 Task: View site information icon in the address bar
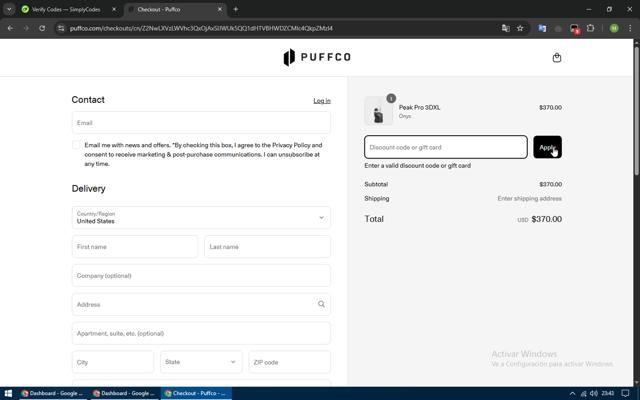coord(61,28)
